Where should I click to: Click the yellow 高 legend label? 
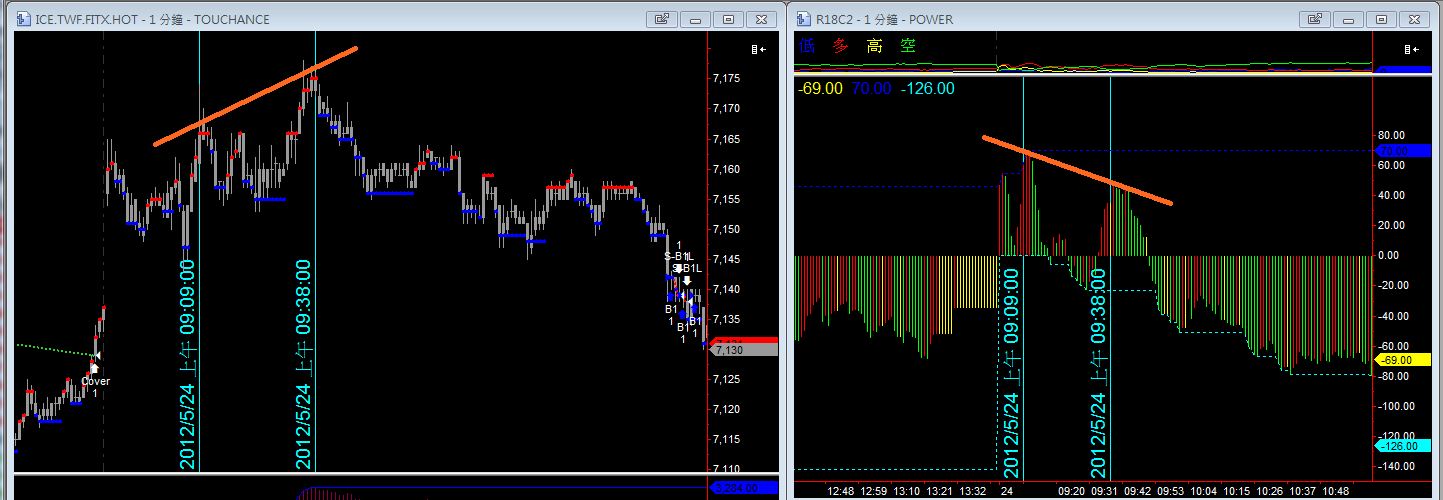point(874,45)
